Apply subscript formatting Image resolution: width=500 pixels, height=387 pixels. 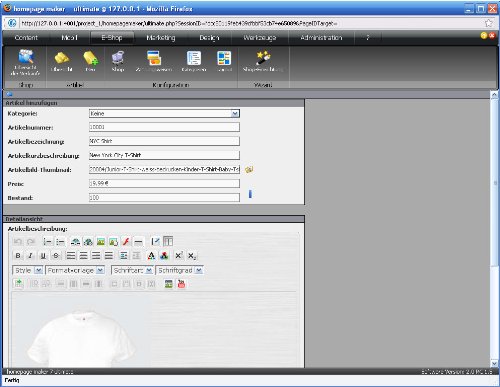pyautogui.click(x=192, y=256)
